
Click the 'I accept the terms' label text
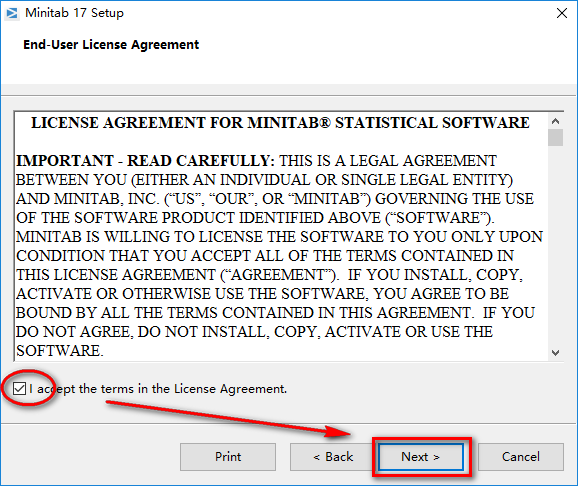click(158, 389)
